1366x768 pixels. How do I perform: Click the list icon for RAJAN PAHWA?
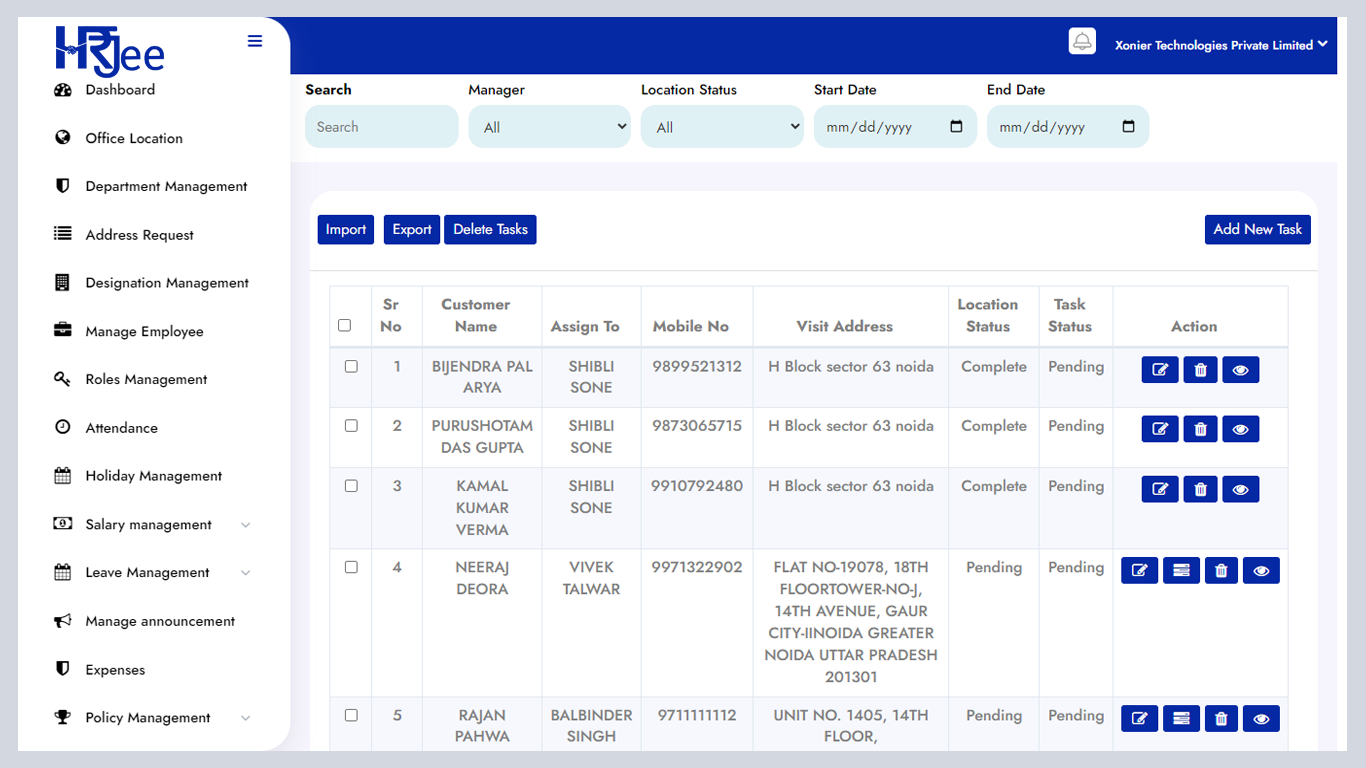click(x=1181, y=719)
